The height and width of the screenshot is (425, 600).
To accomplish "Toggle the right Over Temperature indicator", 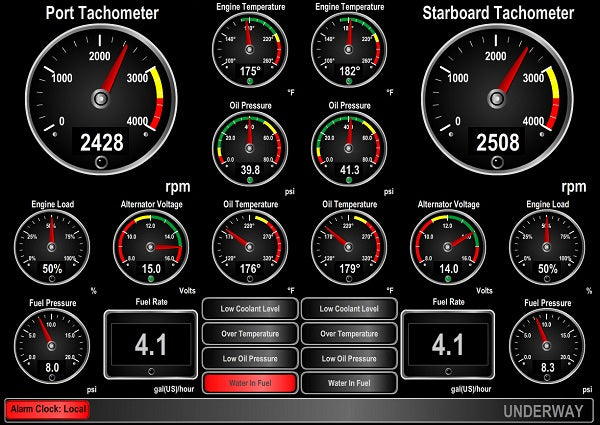I will click(348, 334).
